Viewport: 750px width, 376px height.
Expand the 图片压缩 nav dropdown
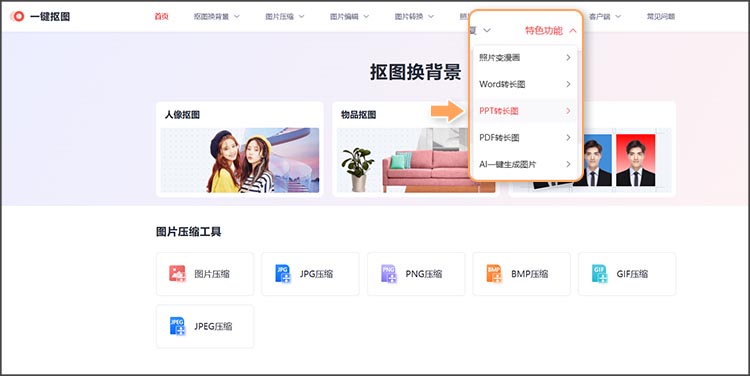(x=285, y=16)
